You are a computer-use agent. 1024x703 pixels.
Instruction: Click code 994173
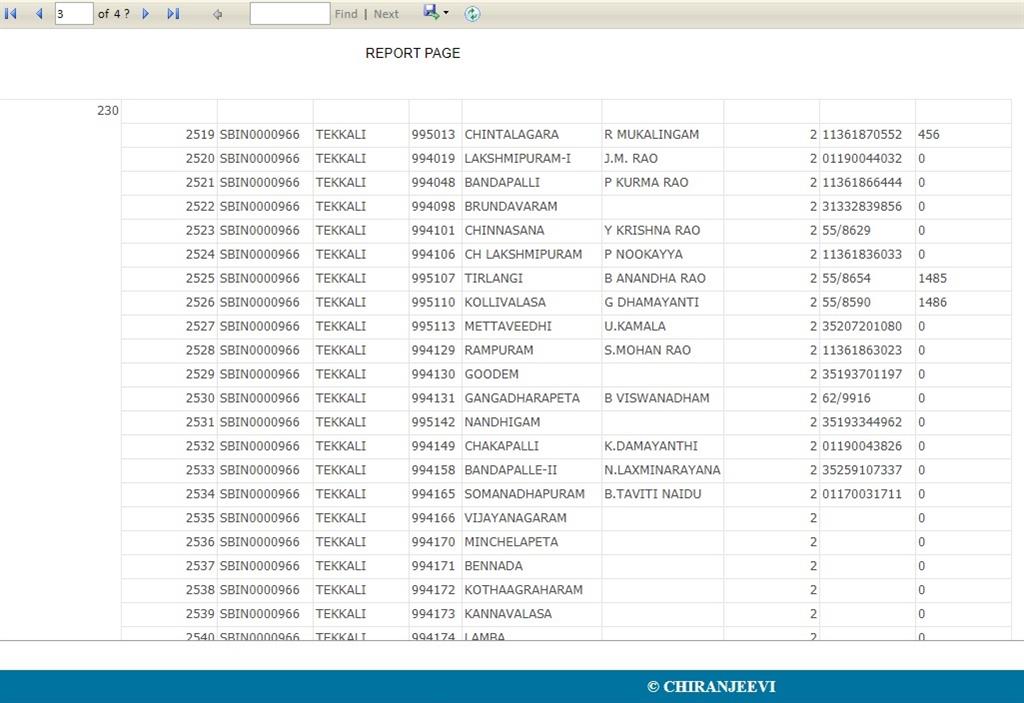[x=433, y=613]
